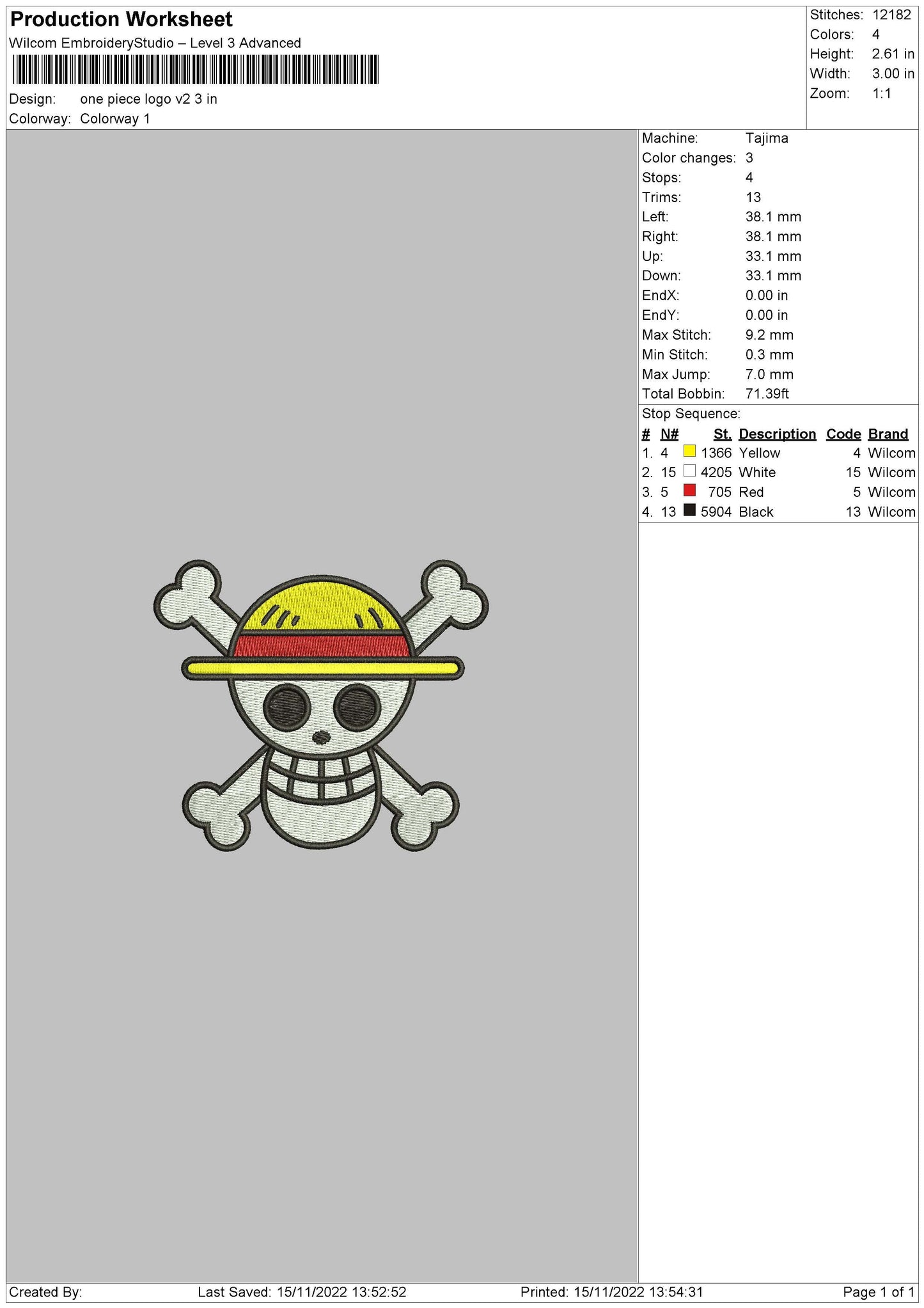This screenshot has height=1308, width=924.
Task: Click the White thread color swatch
Action: click(689, 471)
